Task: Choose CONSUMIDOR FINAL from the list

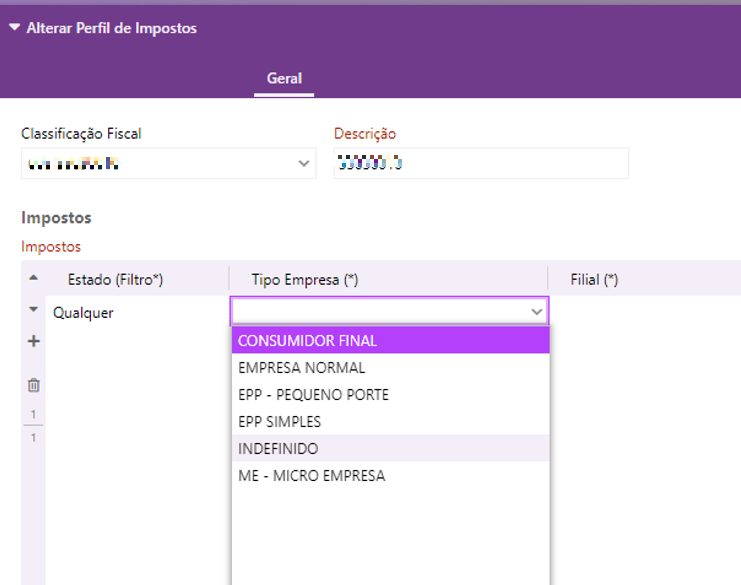Action: (308, 341)
